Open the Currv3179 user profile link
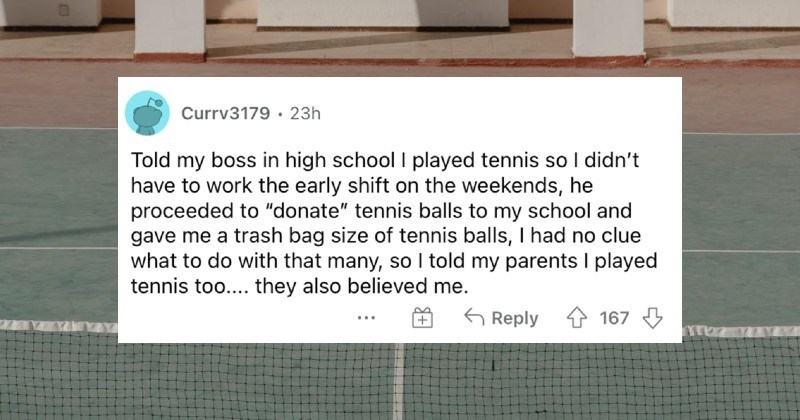The height and width of the screenshot is (420, 800). pyautogui.click(x=225, y=114)
